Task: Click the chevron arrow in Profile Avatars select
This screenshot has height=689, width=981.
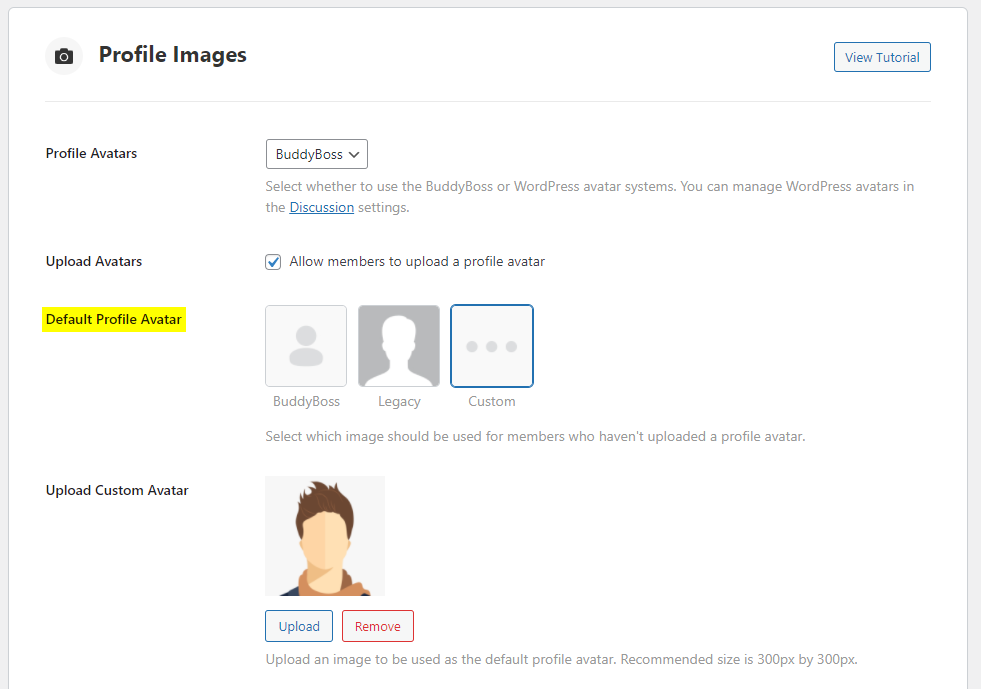Action: pyautogui.click(x=354, y=155)
